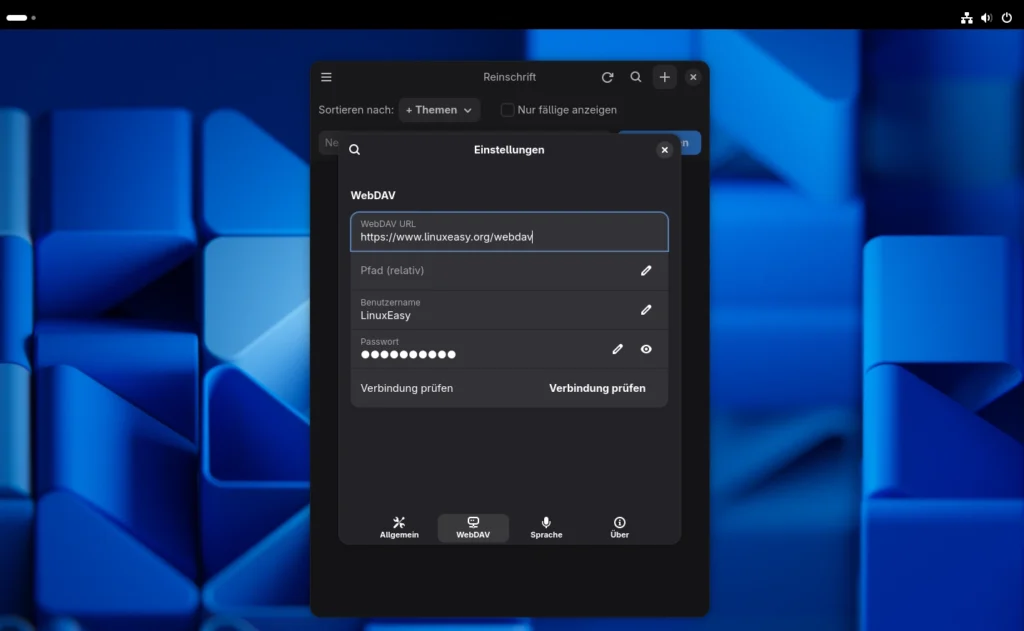The image size is (1024, 631).
Task: Create a new note with the plus icon
Action: tap(665, 77)
